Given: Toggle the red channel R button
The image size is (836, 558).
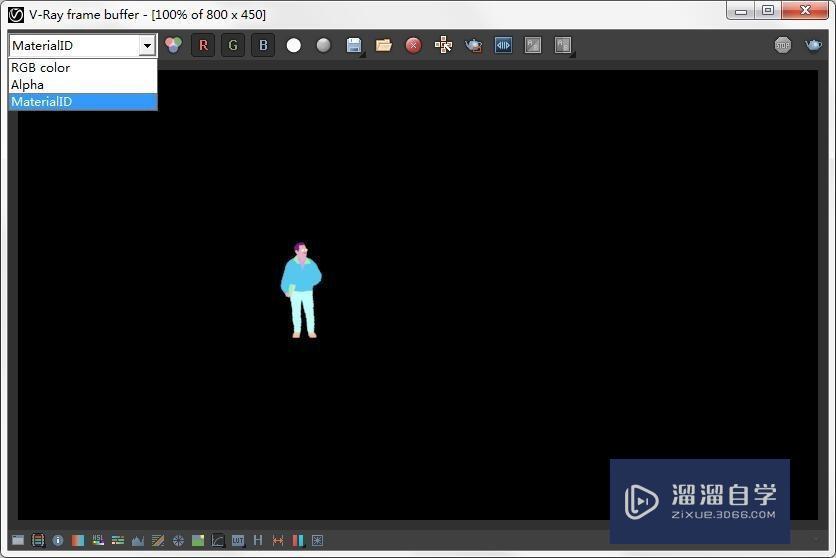Looking at the screenshot, I should (203, 45).
